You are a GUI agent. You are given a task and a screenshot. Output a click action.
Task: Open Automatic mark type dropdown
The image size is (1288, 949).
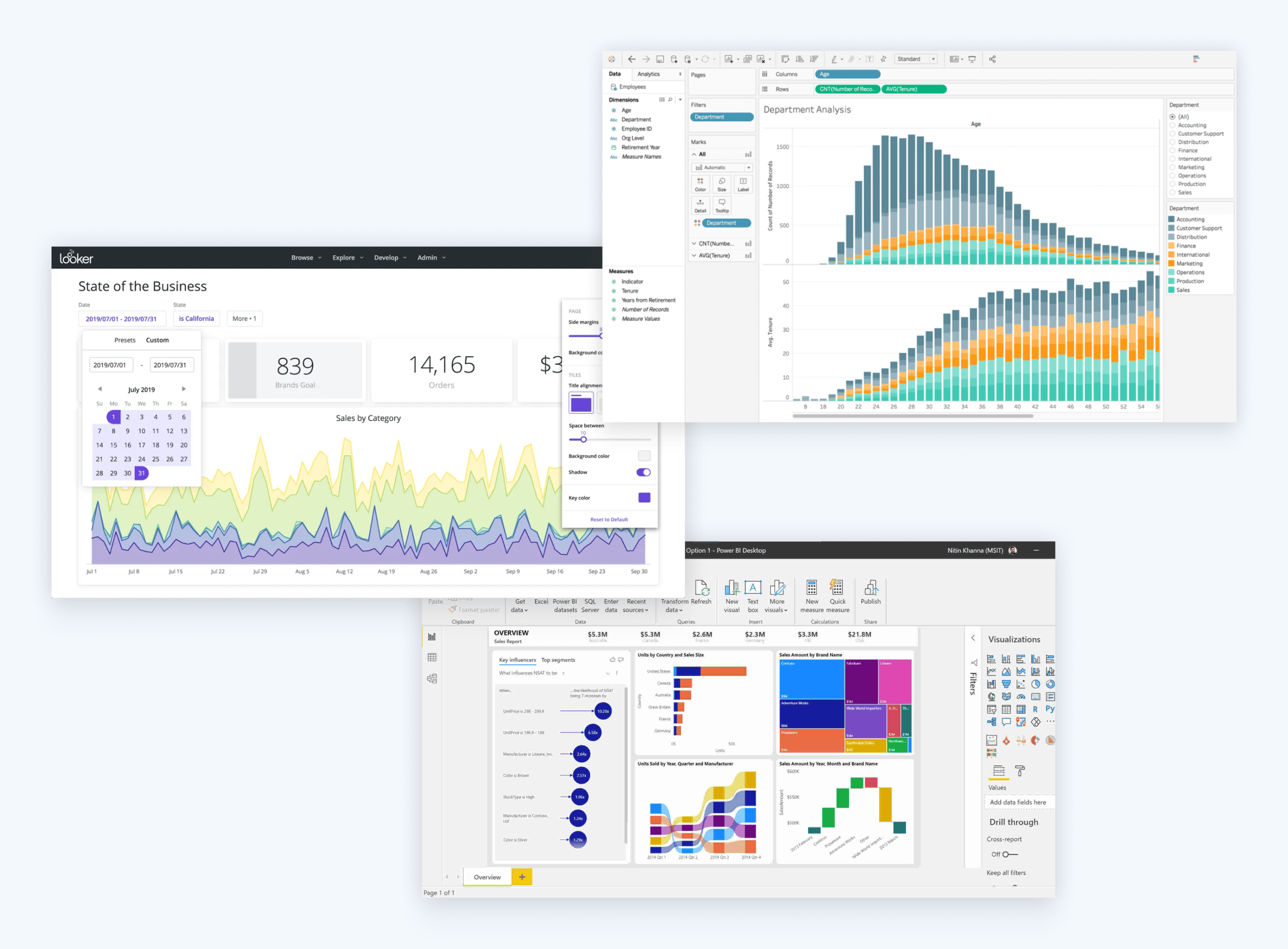pyautogui.click(x=722, y=167)
